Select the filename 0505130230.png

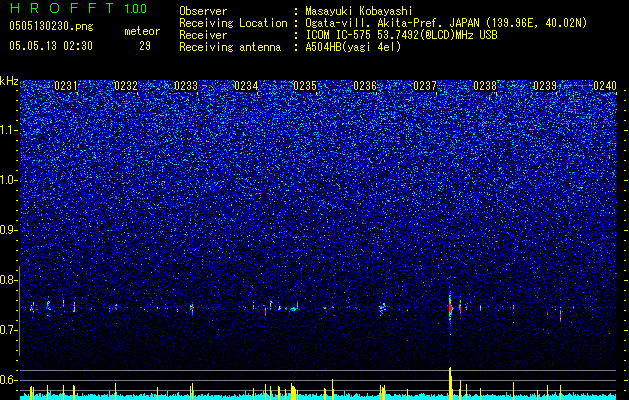tap(51, 26)
